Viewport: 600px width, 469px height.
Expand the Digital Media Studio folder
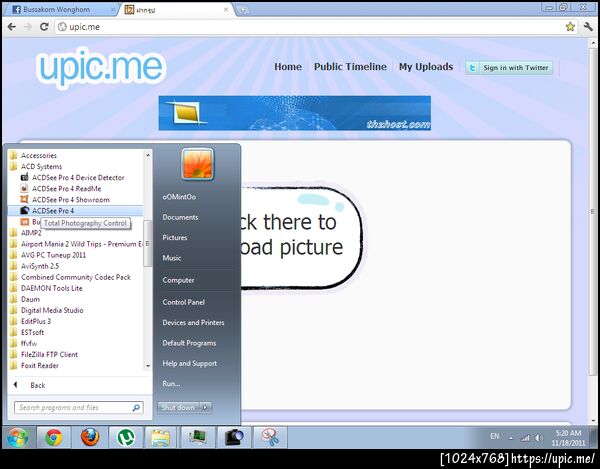pos(52,311)
